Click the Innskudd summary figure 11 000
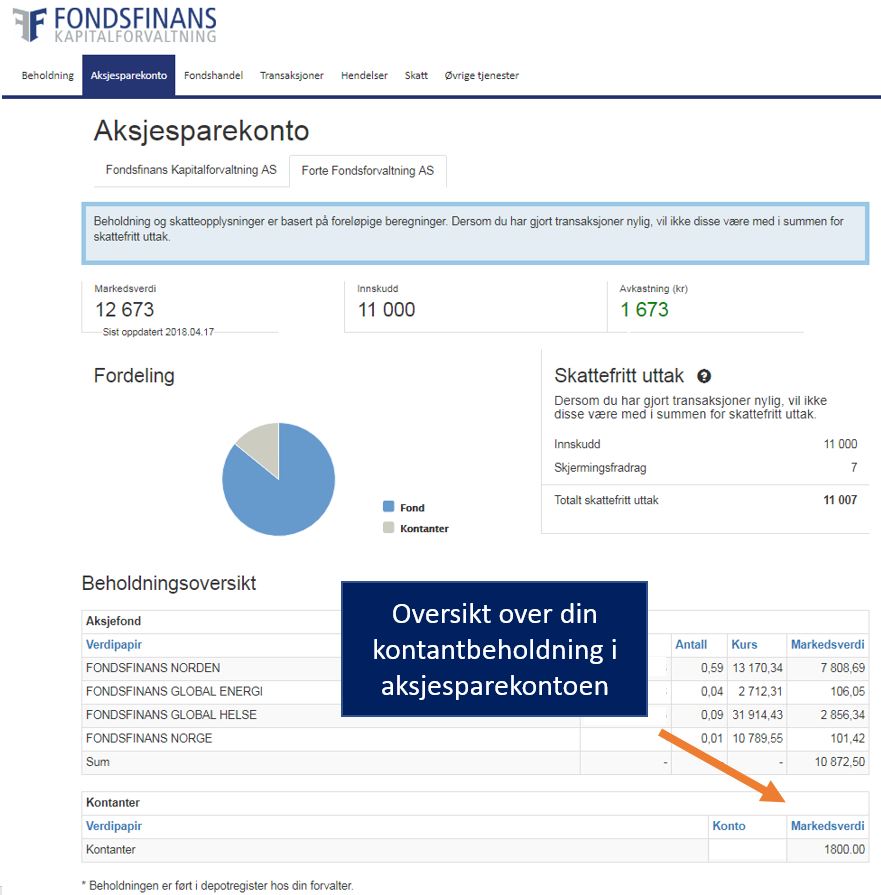The image size is (881, 895). pos(387,309)
